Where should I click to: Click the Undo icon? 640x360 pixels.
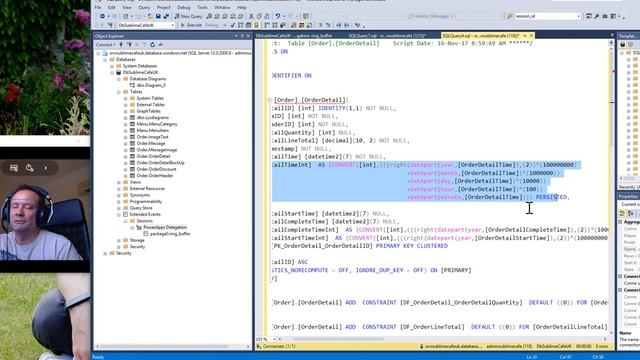pyautogui.click(x=278, y=16)
